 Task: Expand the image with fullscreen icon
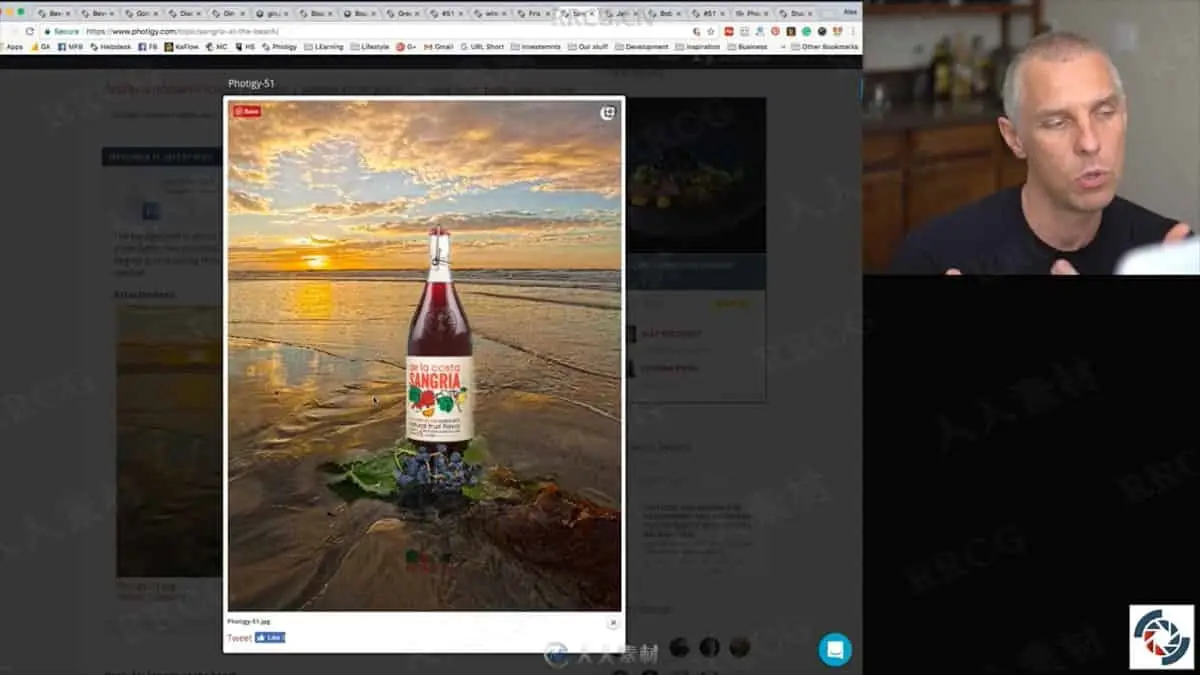607,113
